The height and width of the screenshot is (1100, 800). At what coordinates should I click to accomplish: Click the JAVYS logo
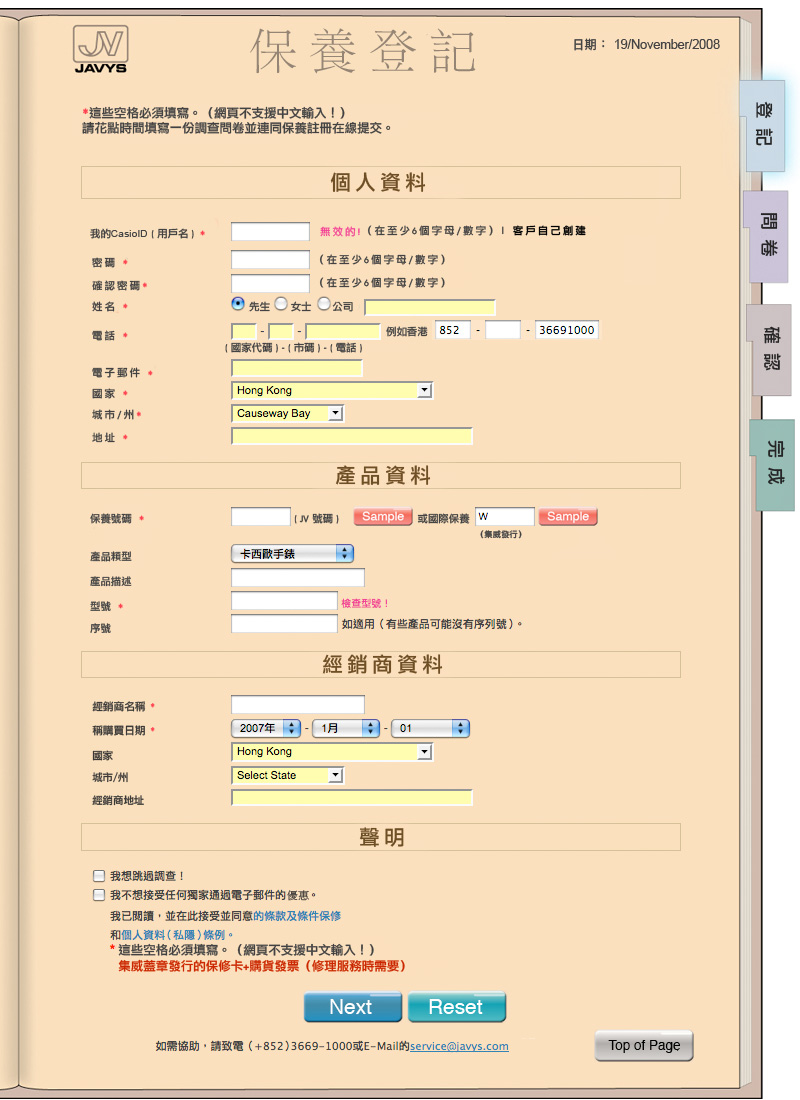point(101,49)
